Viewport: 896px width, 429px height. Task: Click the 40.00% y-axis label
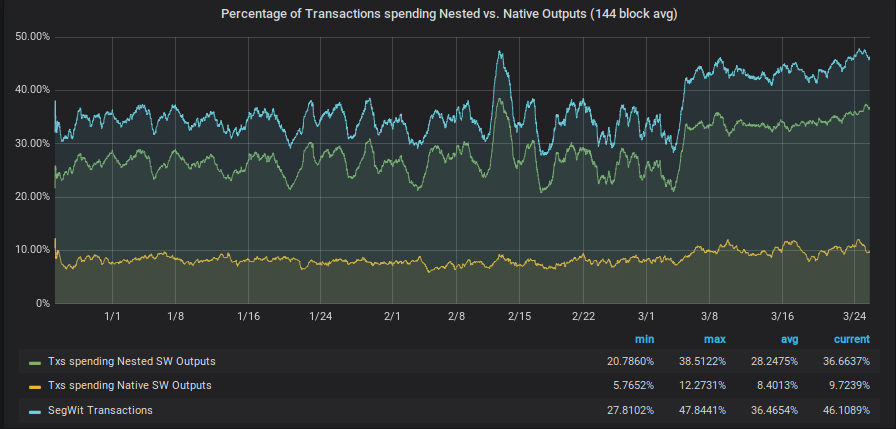(35, 90)
